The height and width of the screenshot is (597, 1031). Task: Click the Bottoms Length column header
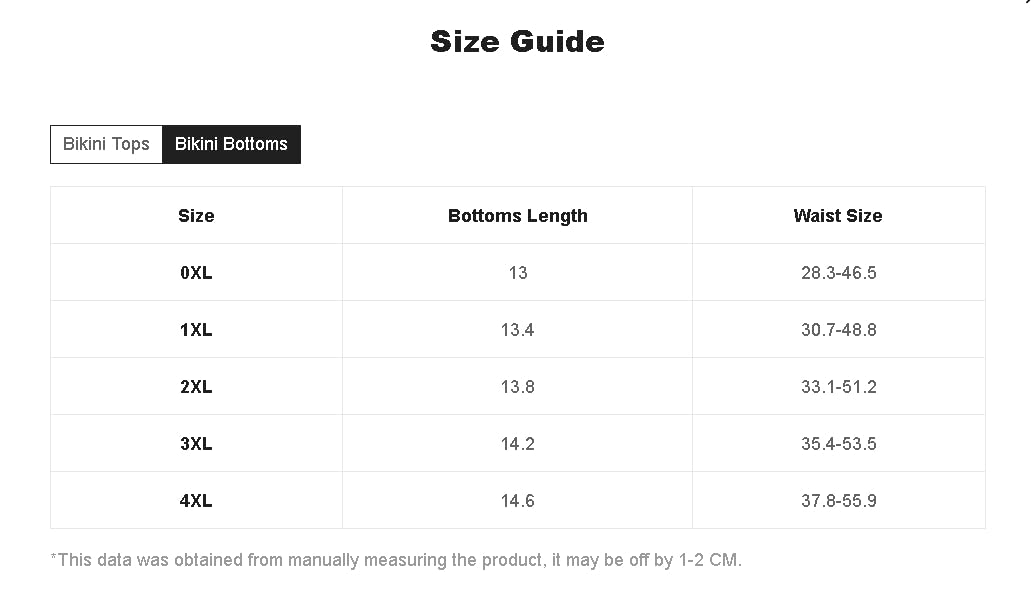(x=517, y=216)
